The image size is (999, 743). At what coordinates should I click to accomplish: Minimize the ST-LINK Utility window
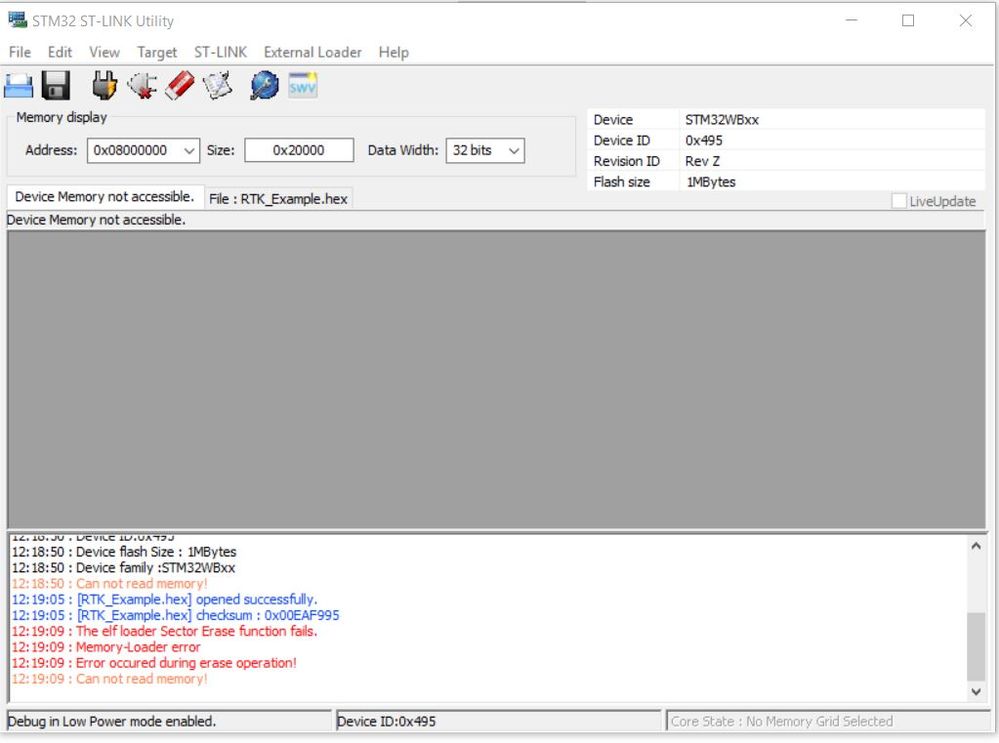[851, 20]
